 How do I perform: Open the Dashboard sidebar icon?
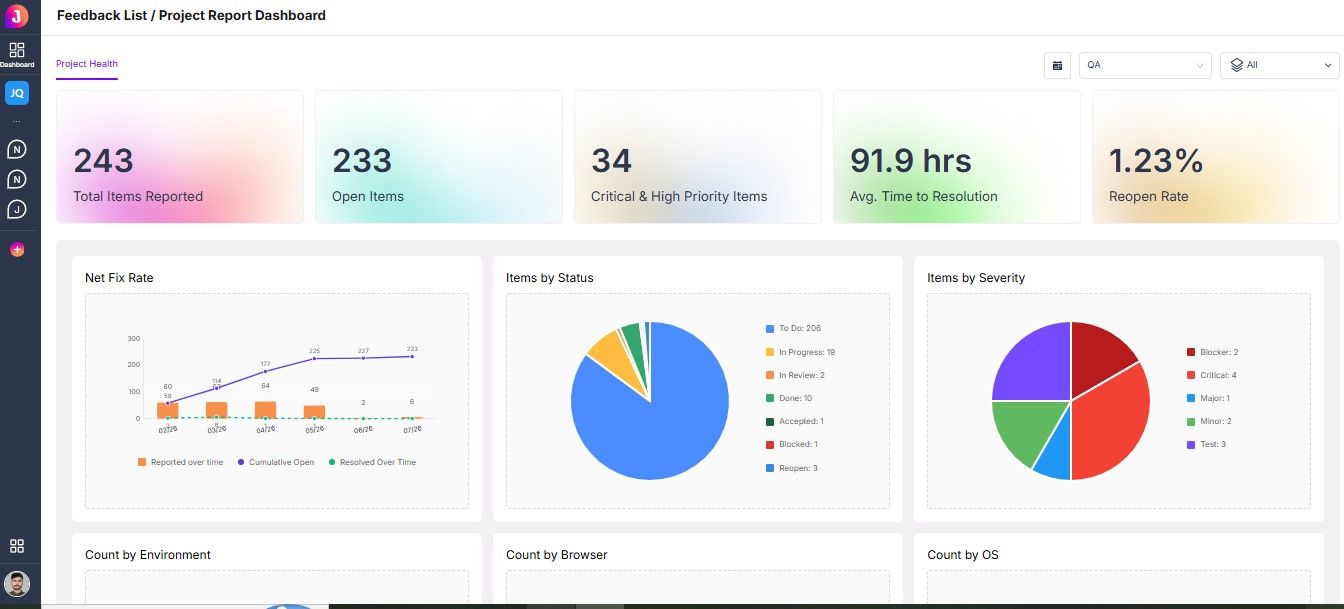point(17,54)
